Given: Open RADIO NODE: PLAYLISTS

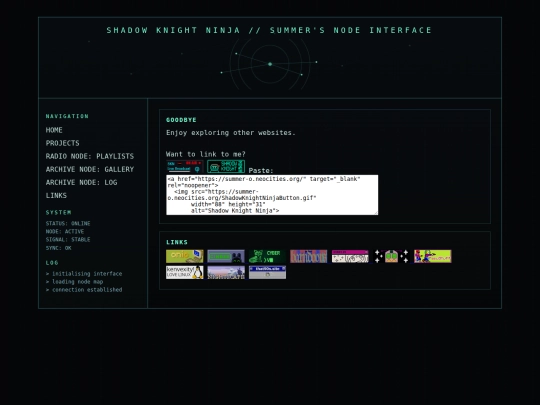Looking at the screenshot, I should pyautogui.click(x=90, y=156).
